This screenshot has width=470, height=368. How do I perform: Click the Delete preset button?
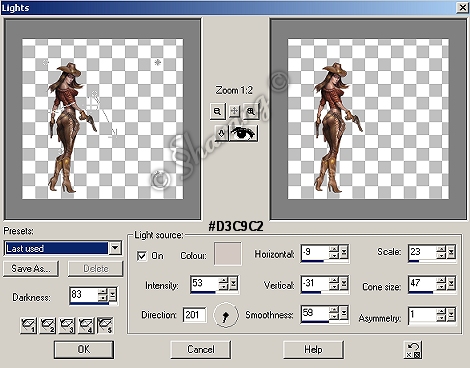(96, 269)
